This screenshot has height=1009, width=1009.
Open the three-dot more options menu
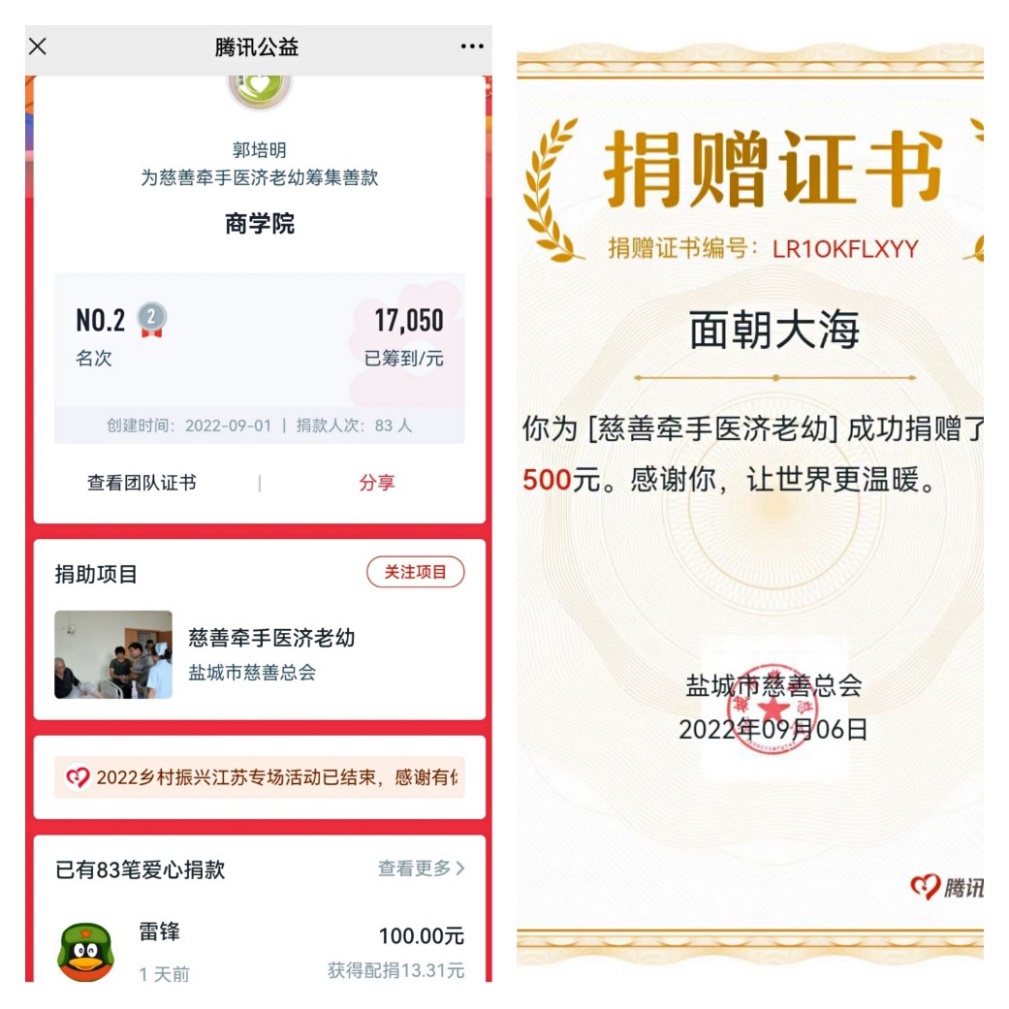(x=472, y=46)
